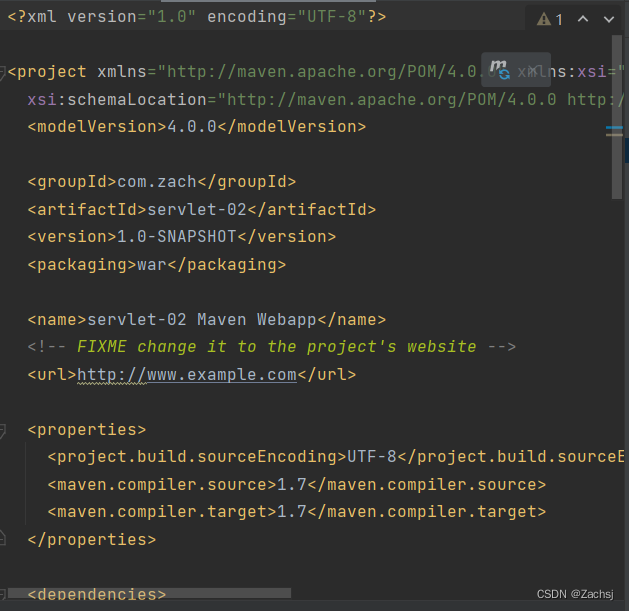Image resolution: width=629 pixels, height=611 pixels.
Task: Click the maven.compiler.target value 1.7
Action: coord(292,512)
